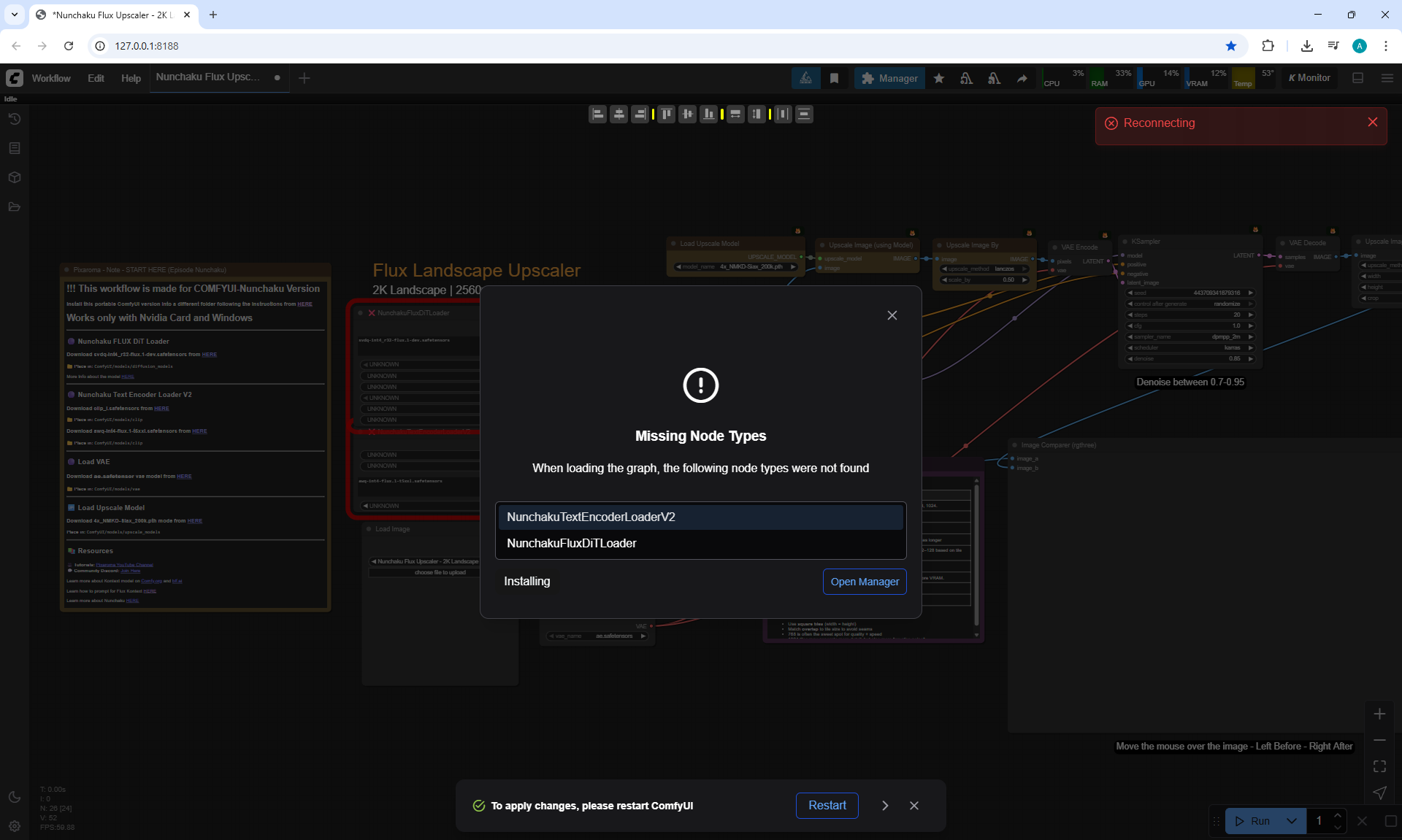Viewport: 1402px width, 840px height.
Task: Expand the restart notification chevron
Action: click(x=885, y=806)
